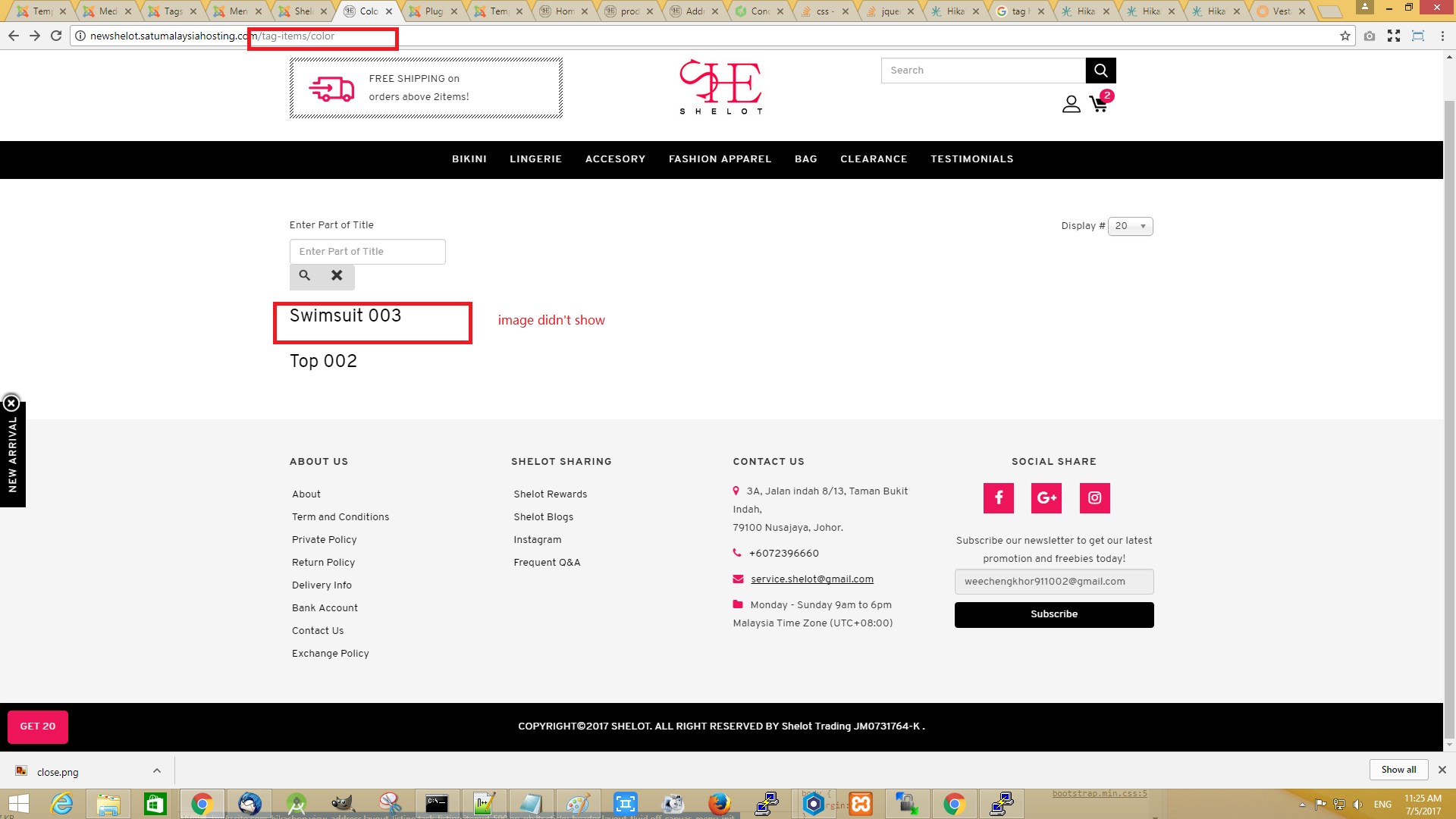Switch to the Google 'tag' browser tab
Viewport: 1456px width, 819px height.
pyautogui.click(x=1021, y=11)
